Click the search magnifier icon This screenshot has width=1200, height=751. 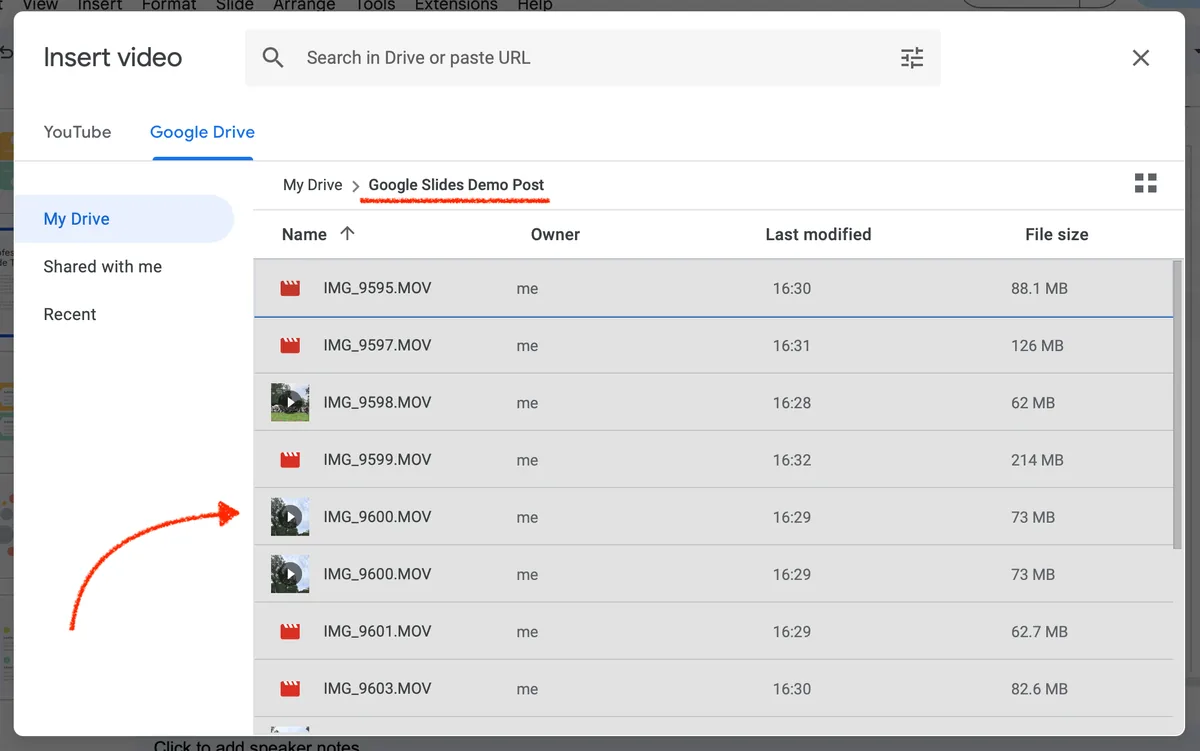[x=273, y=58]
